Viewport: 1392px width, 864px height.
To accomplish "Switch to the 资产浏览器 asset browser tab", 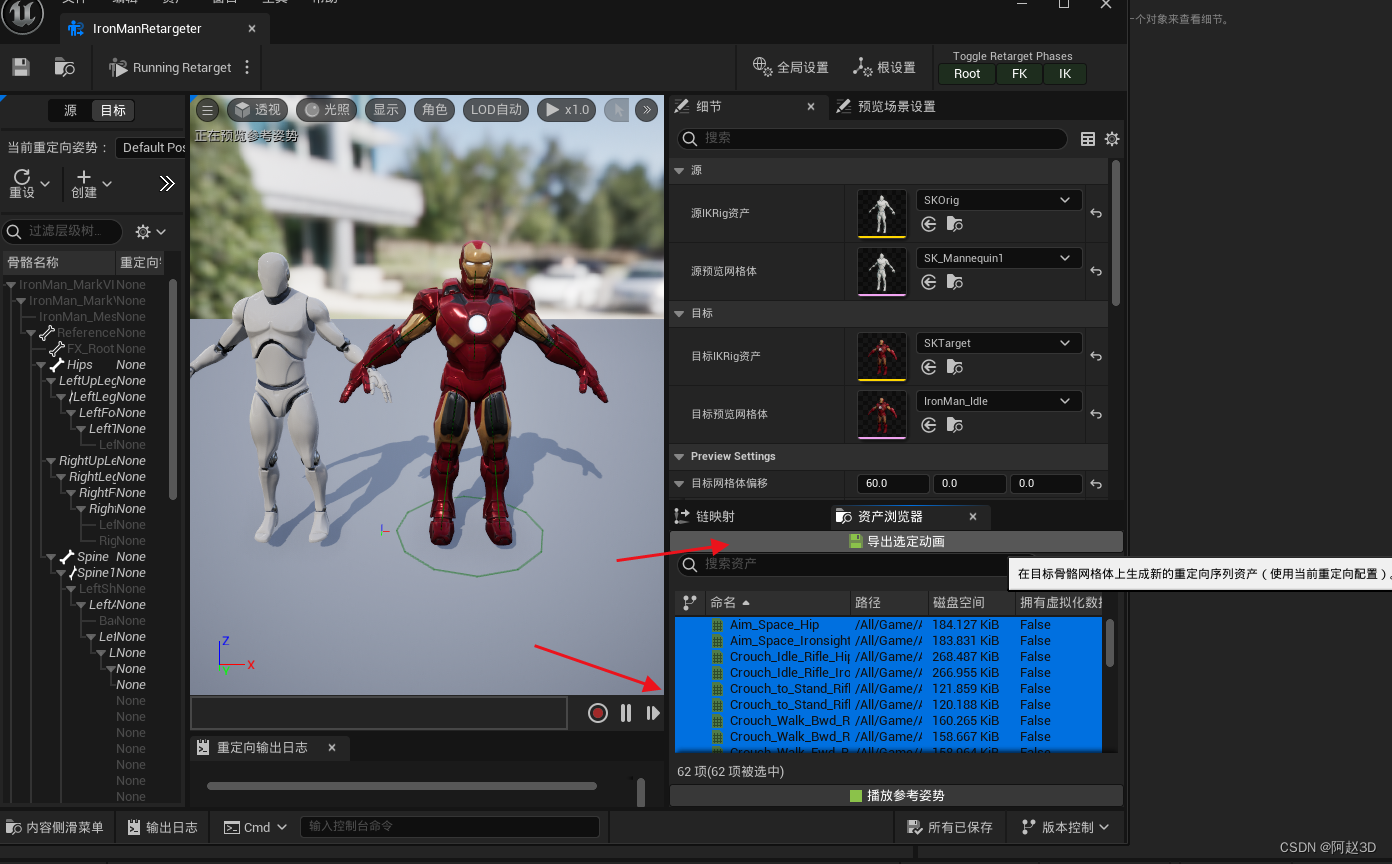I will coord(890,516).
